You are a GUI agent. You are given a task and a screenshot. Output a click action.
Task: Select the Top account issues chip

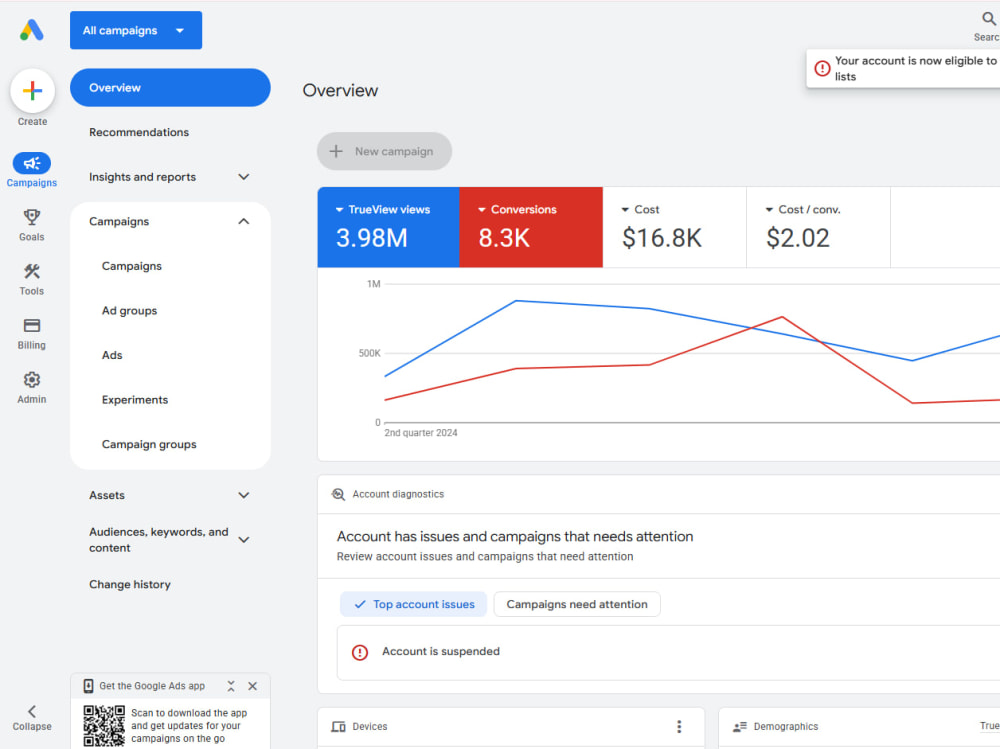pos(413,604)
